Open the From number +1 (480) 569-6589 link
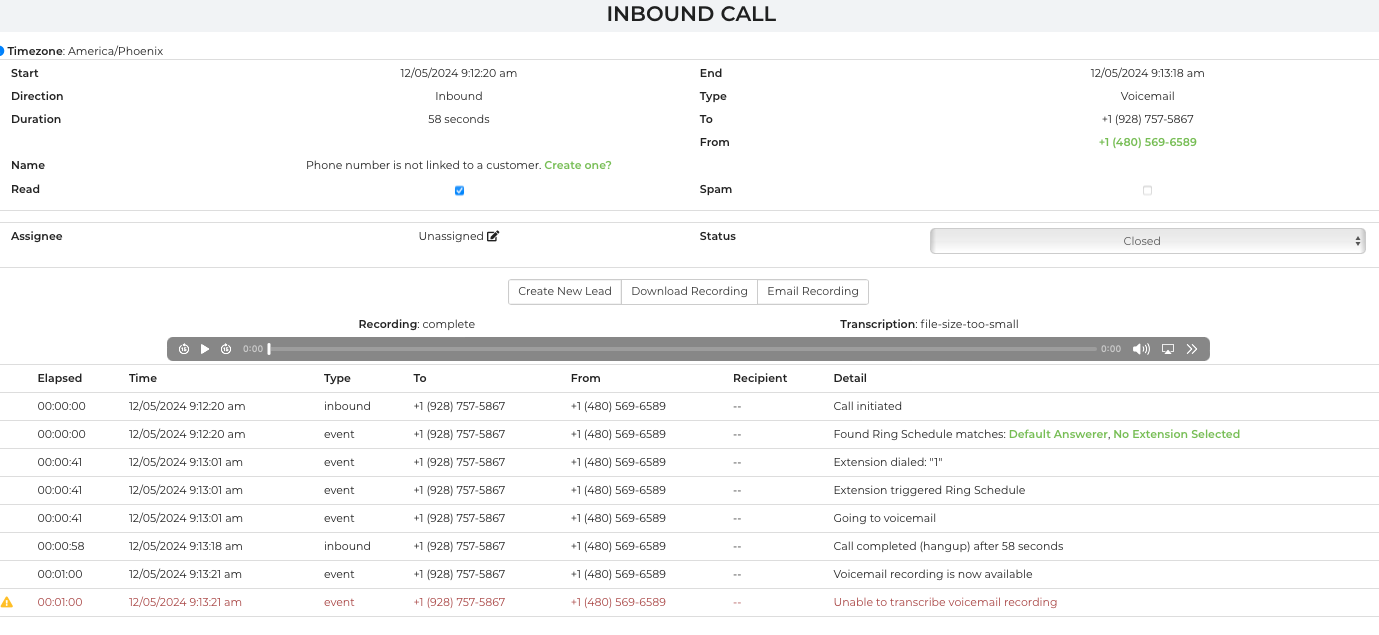 coord(1147,142)
